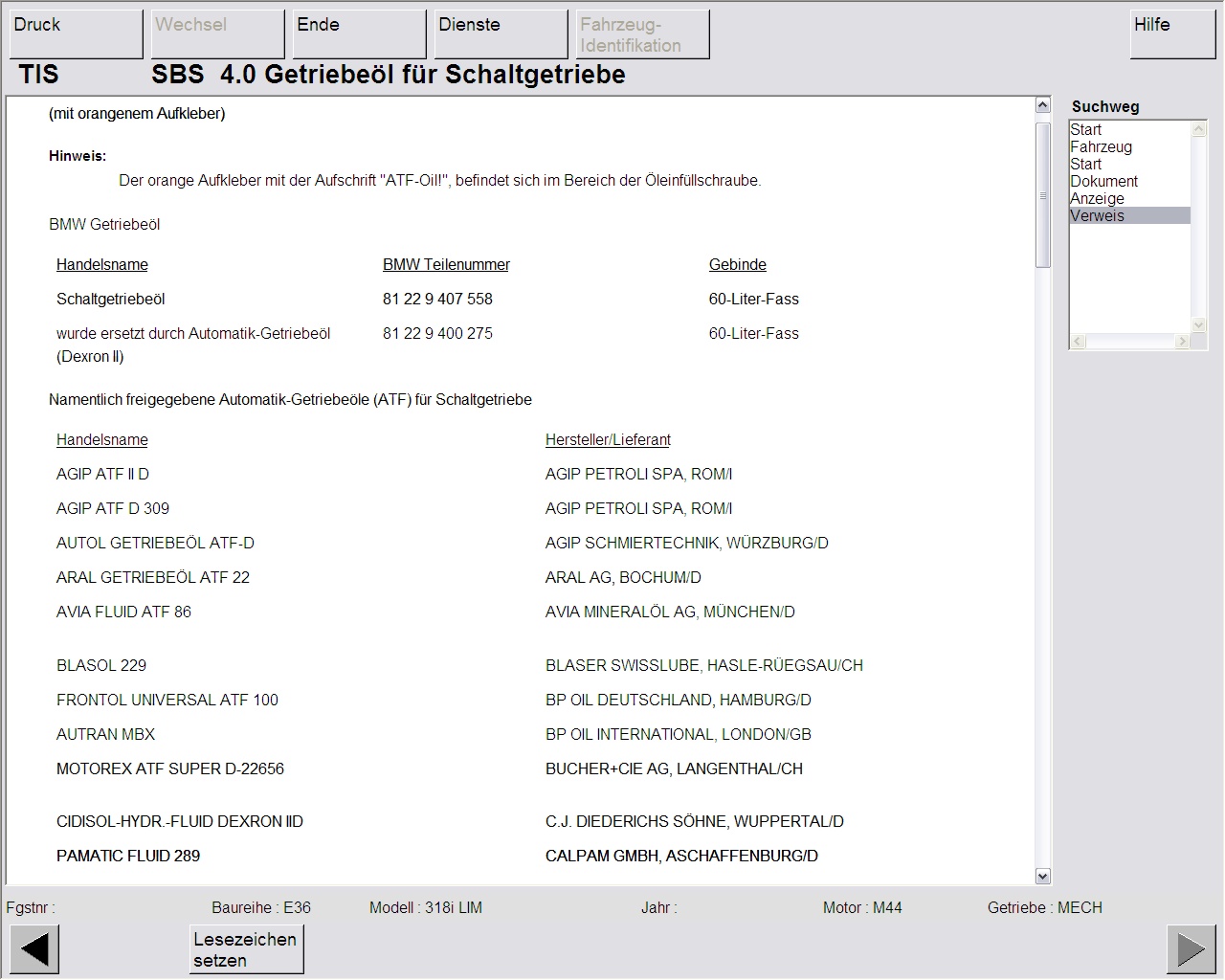
Task: Click the document vertical scrollbar thumb
Action: [1043, 194]
